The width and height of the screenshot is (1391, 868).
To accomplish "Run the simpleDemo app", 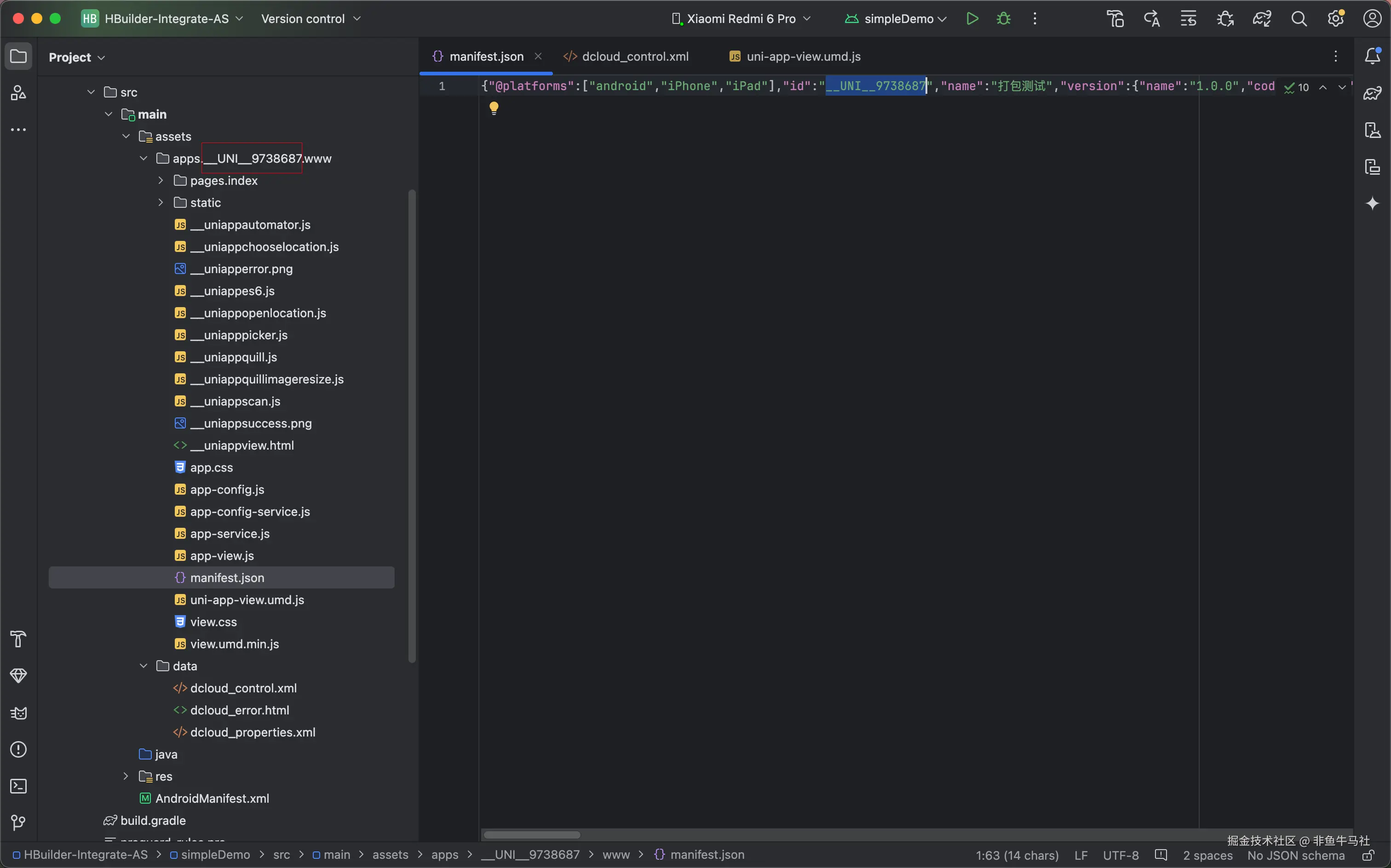I will [x=972, y=19].
